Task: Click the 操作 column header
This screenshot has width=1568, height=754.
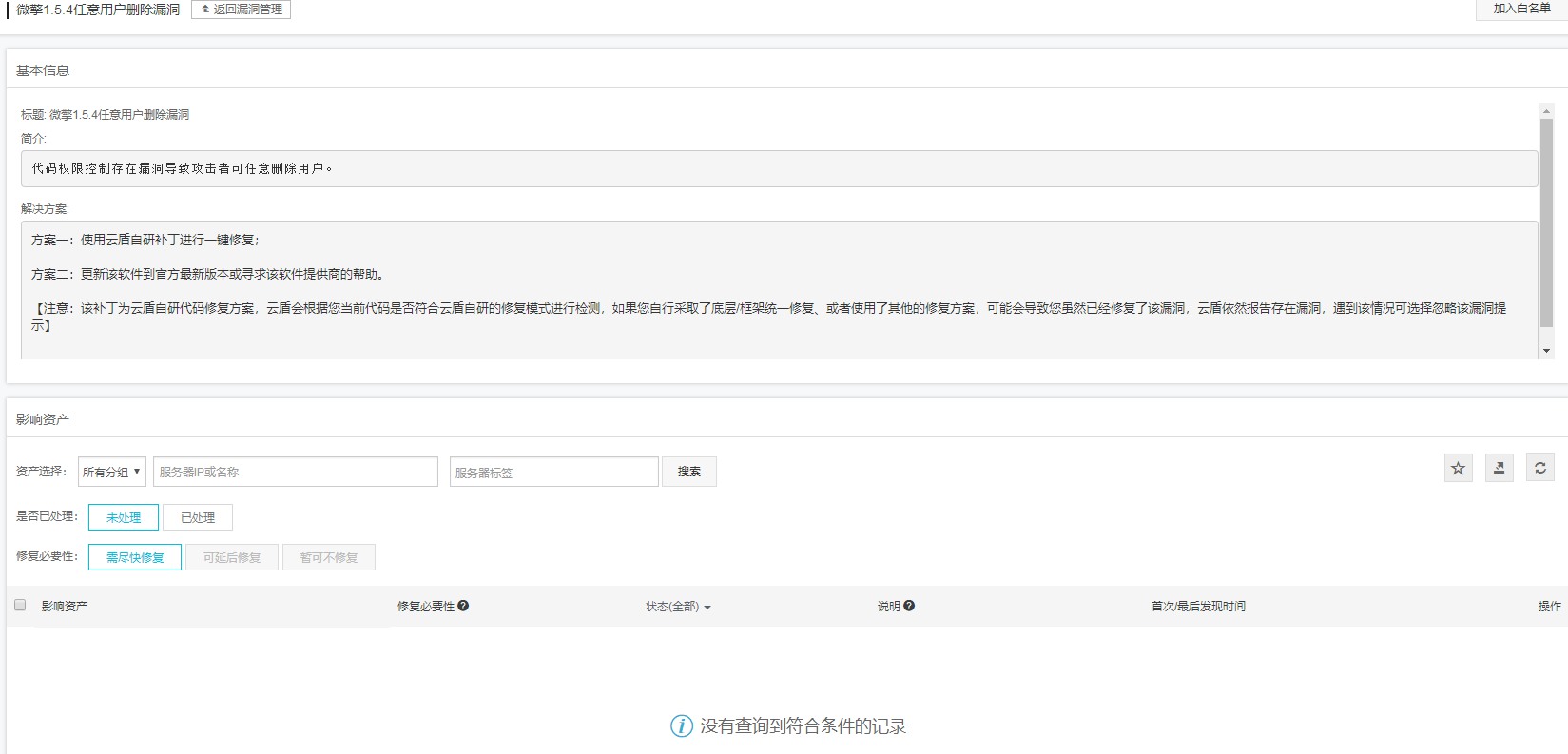Action: pos(1550,607)
